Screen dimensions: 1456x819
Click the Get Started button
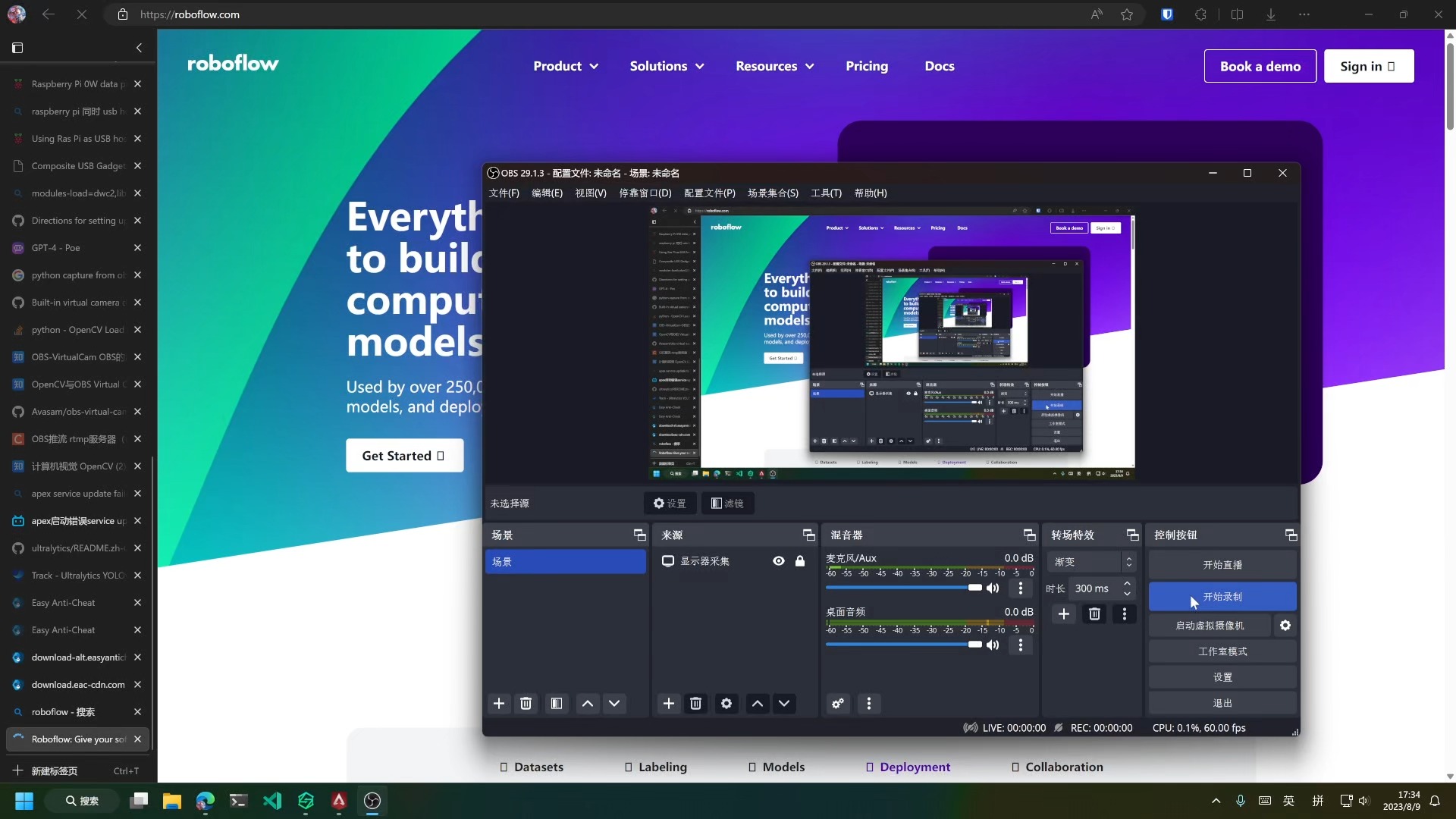(x=404, y=456)
